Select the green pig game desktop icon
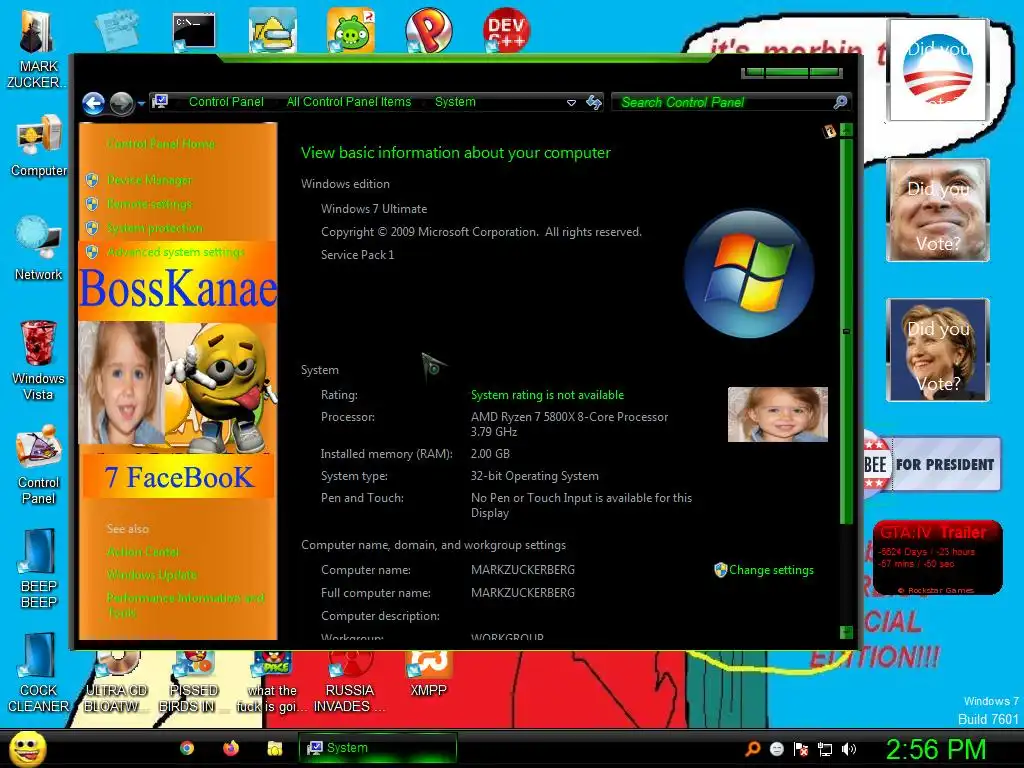 tap(351, 30)
